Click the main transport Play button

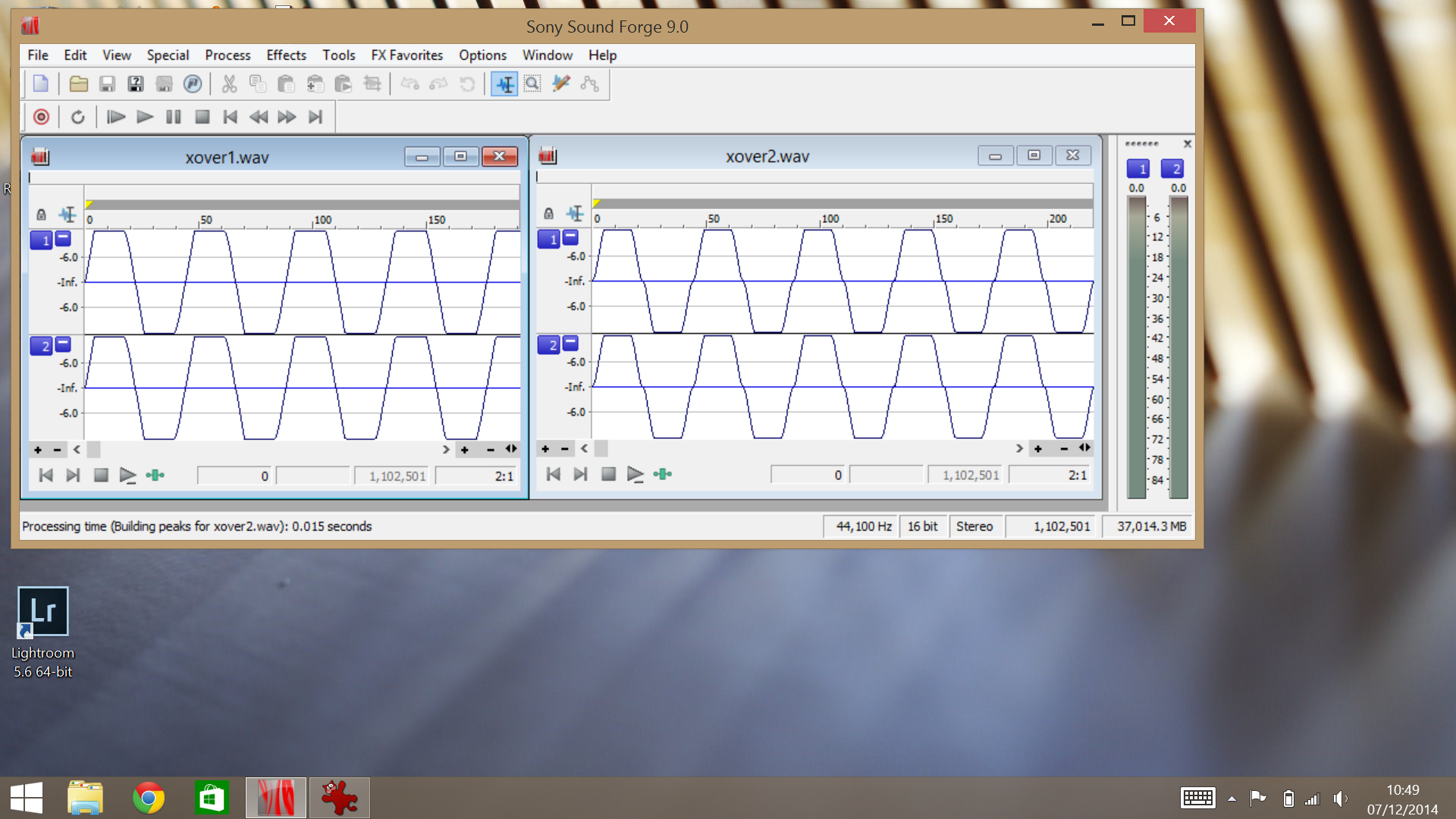pos(144,117)
